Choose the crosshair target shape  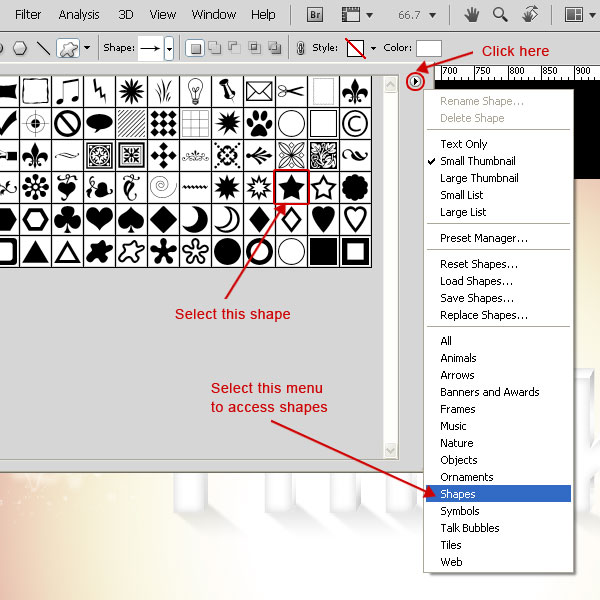click(x=35, y=123)
